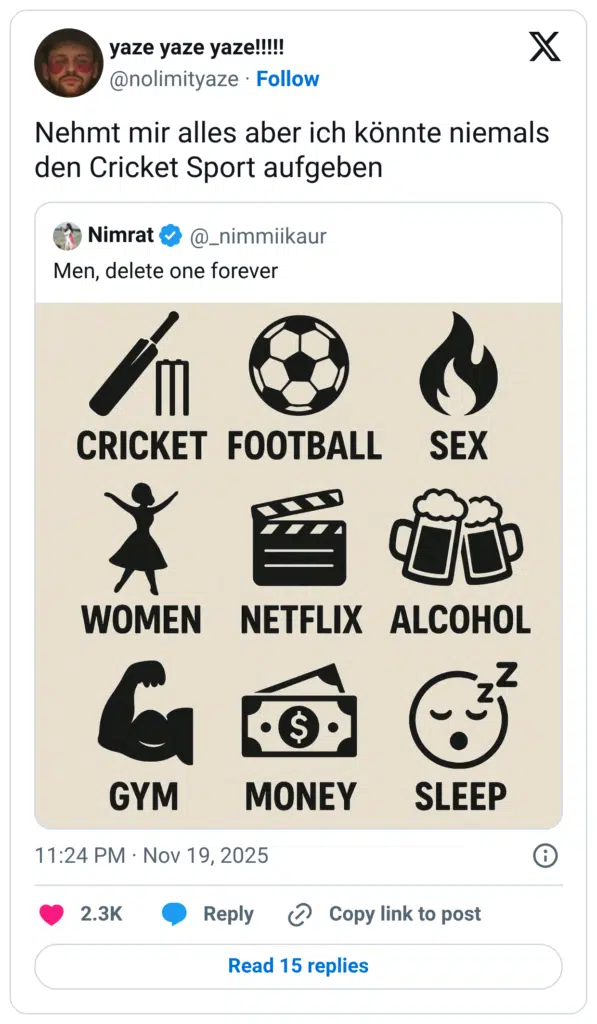This screenshot has width=597, height=1024.
Task: Click the Follow button
Action: point(288,79)
